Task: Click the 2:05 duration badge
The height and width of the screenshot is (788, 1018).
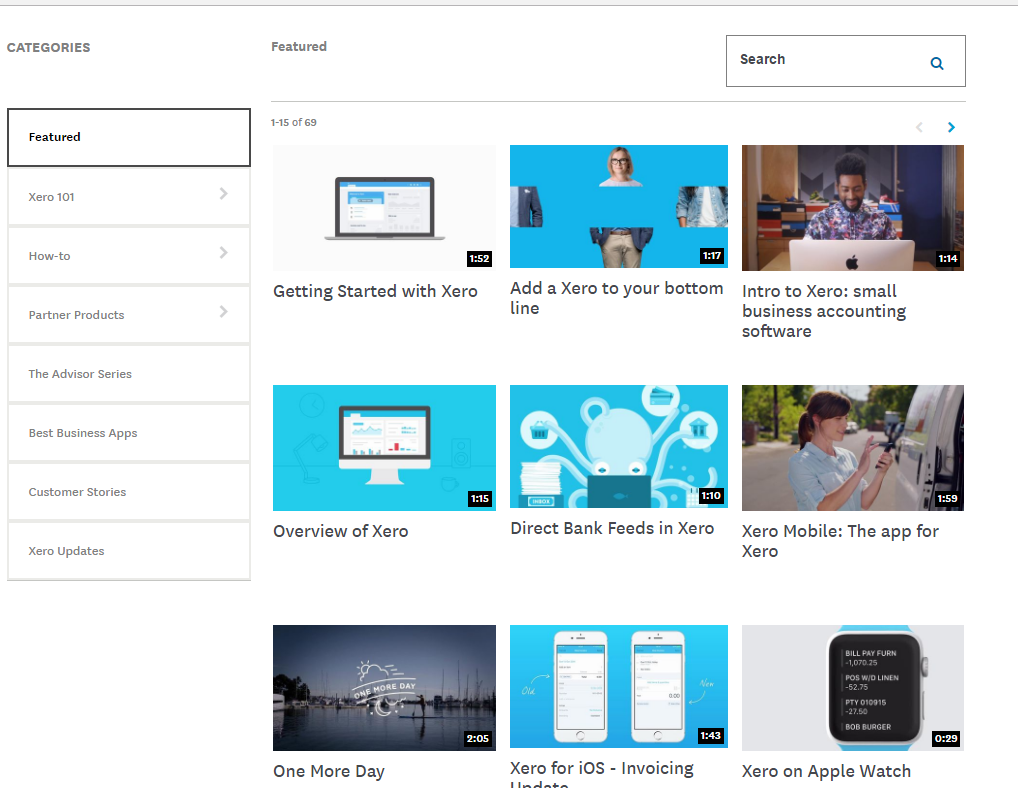Action: (477, 739)
